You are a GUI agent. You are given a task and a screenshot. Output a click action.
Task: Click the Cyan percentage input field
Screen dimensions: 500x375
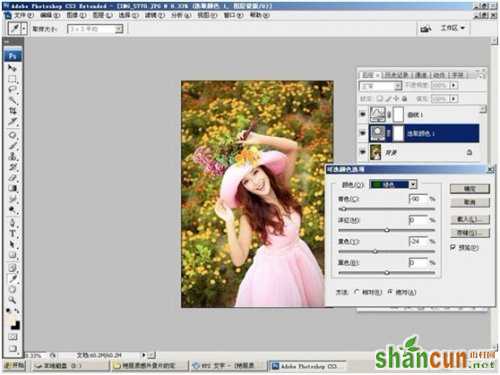tap(418, 199)
